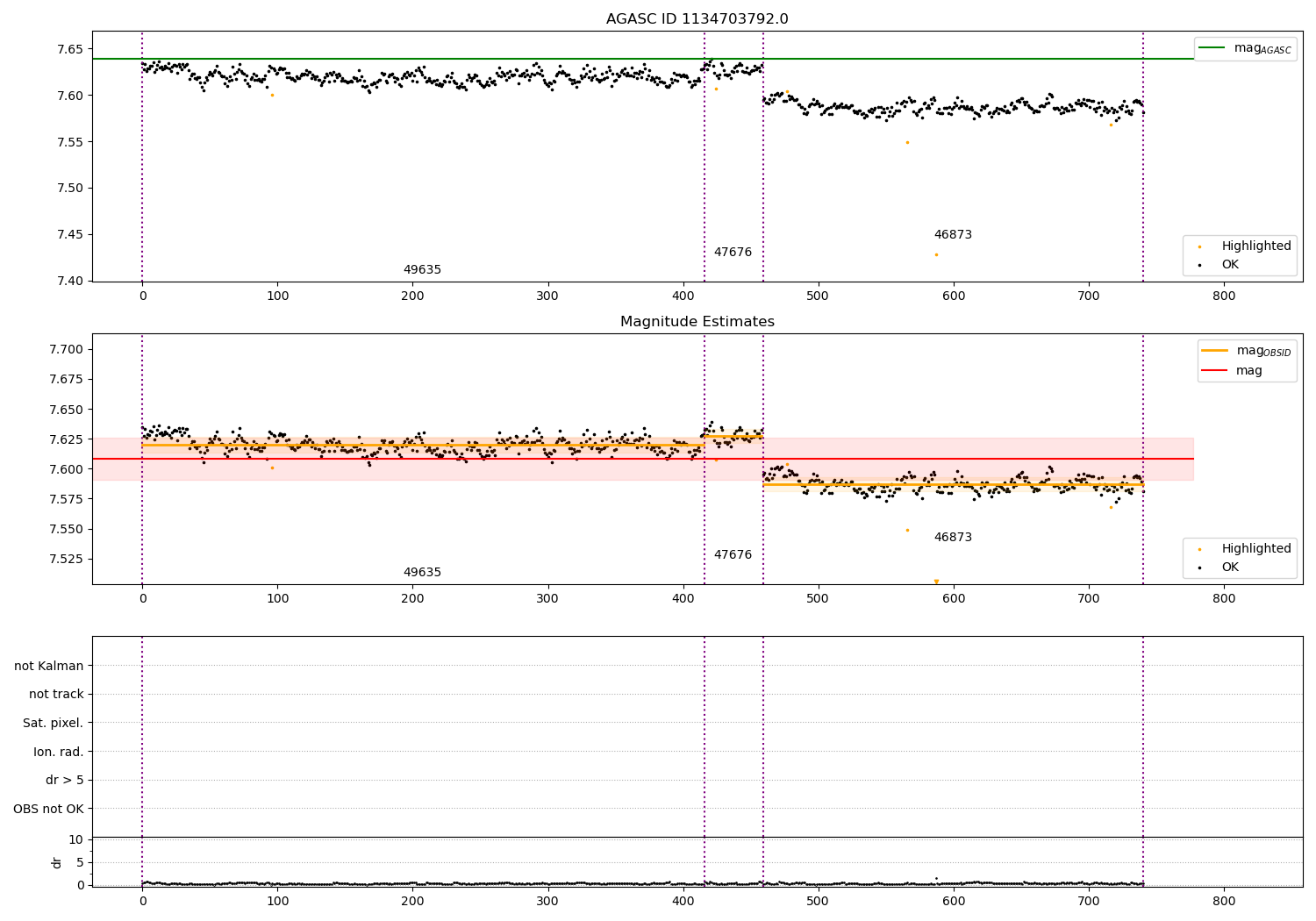Click the dr > 5 row label

pos(65,780)
